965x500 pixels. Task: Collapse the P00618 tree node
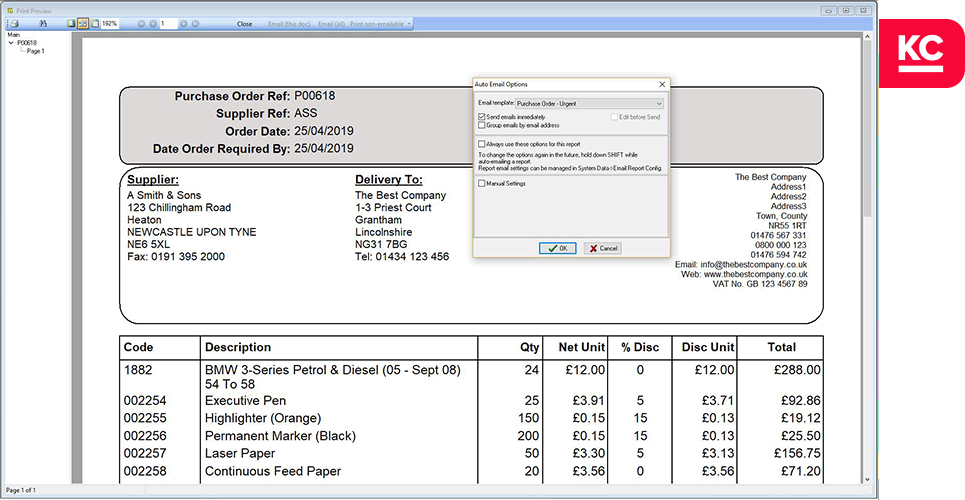click(x=10, y=43)
